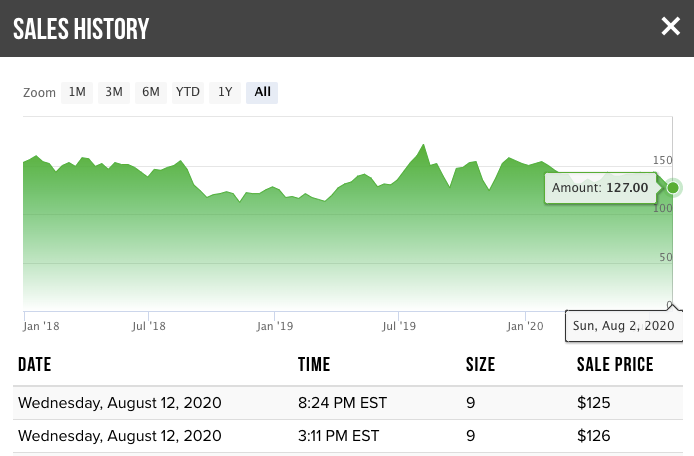The width and height of the screenshot is (694, 456).
Task: Click the SIZE column header
Action: (480, 365)
